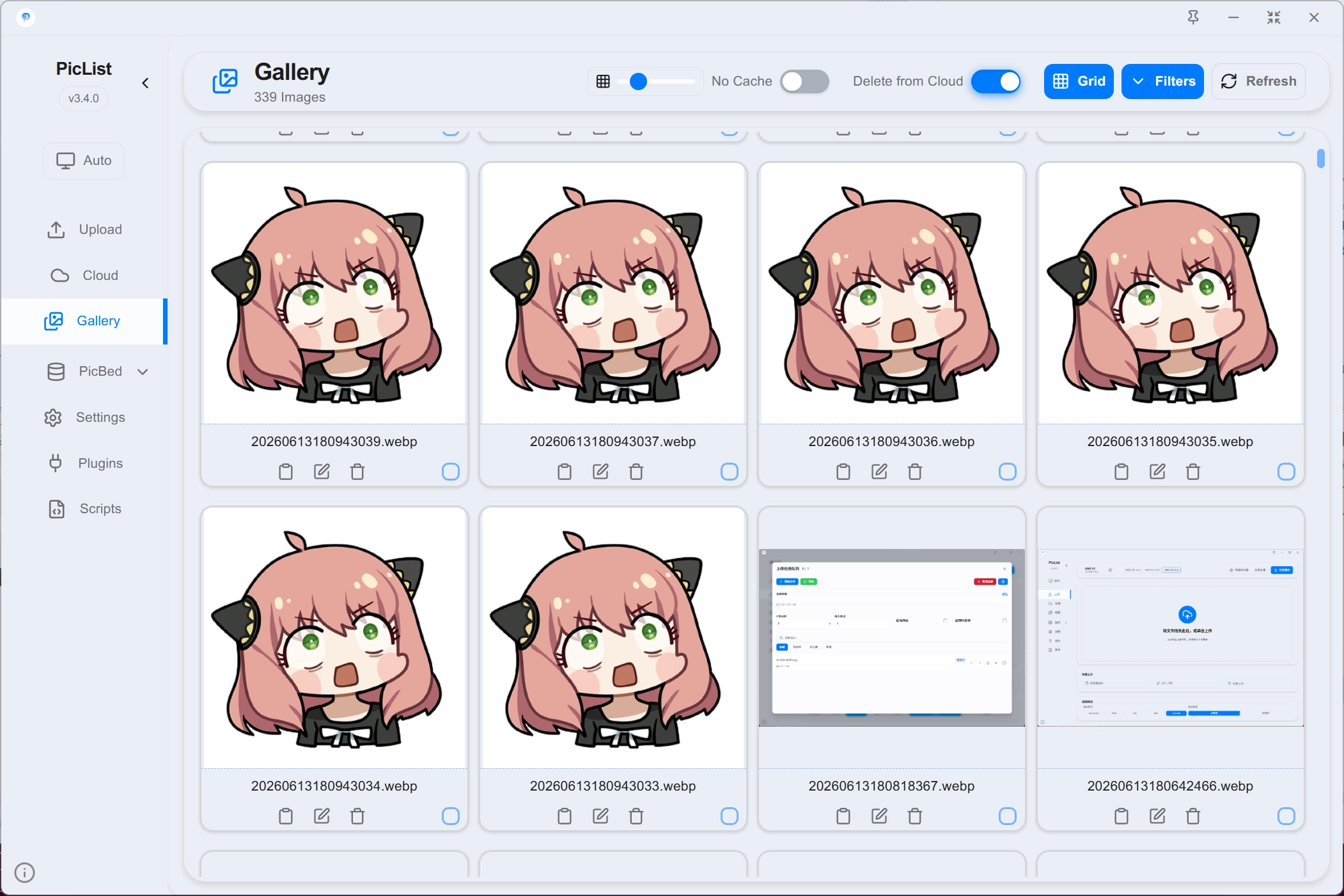Viewport: 1344px width, 896px height.
Task: Edit image 20260613180943033.webp
Action: point(600,816)
